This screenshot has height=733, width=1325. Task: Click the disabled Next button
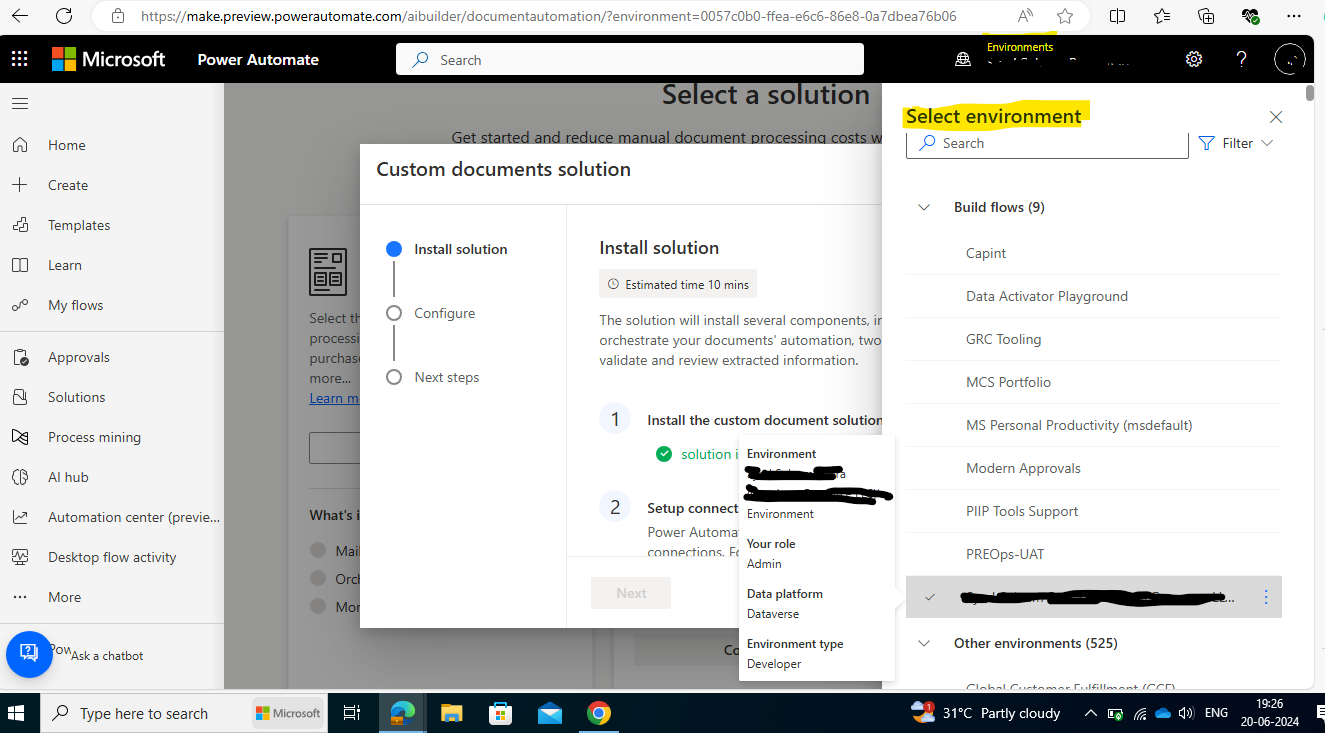pyautogui.click(x=631, y=593)
